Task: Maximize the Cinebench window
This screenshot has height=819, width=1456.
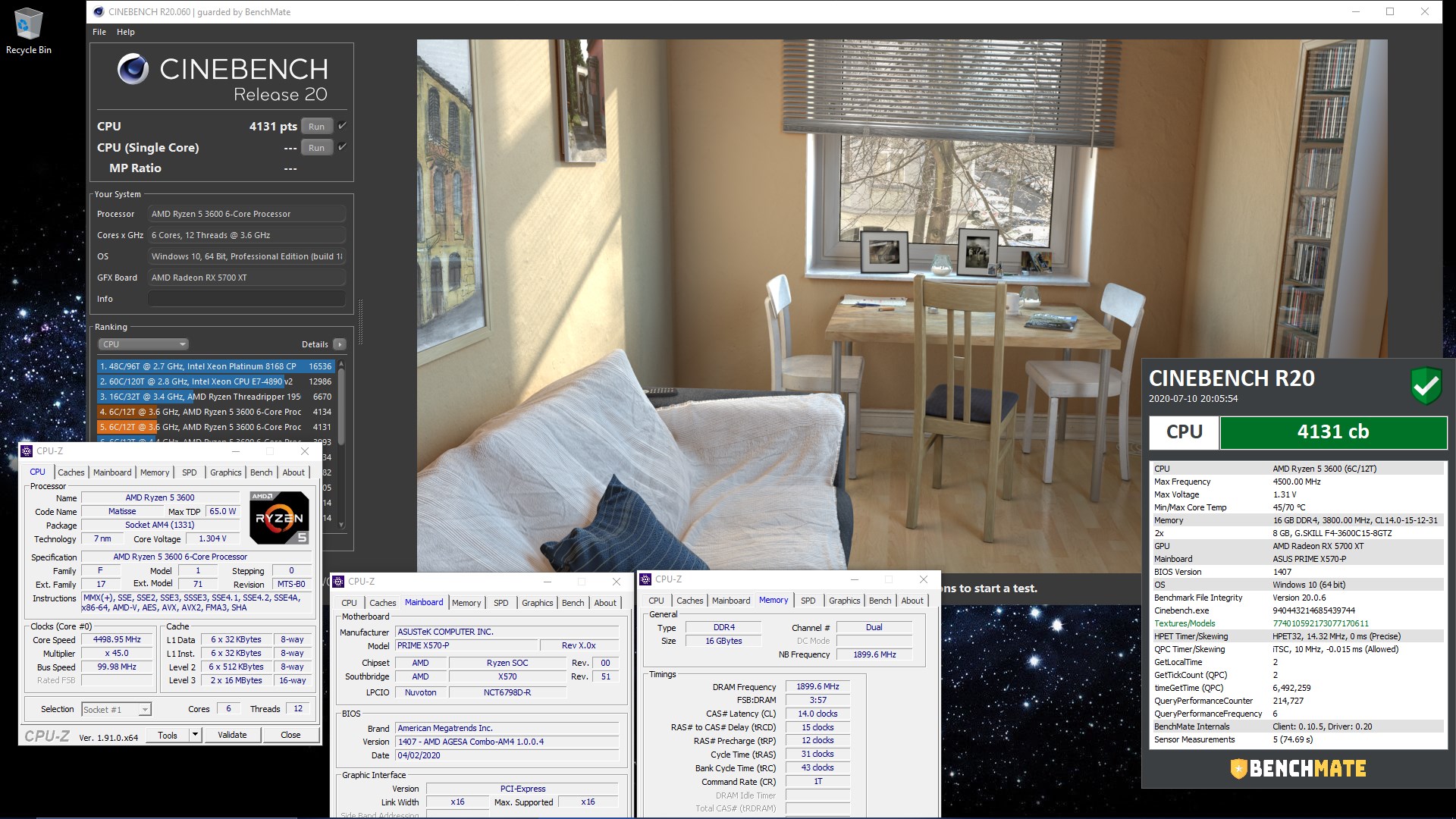Action: click(x=1390, y=11)
